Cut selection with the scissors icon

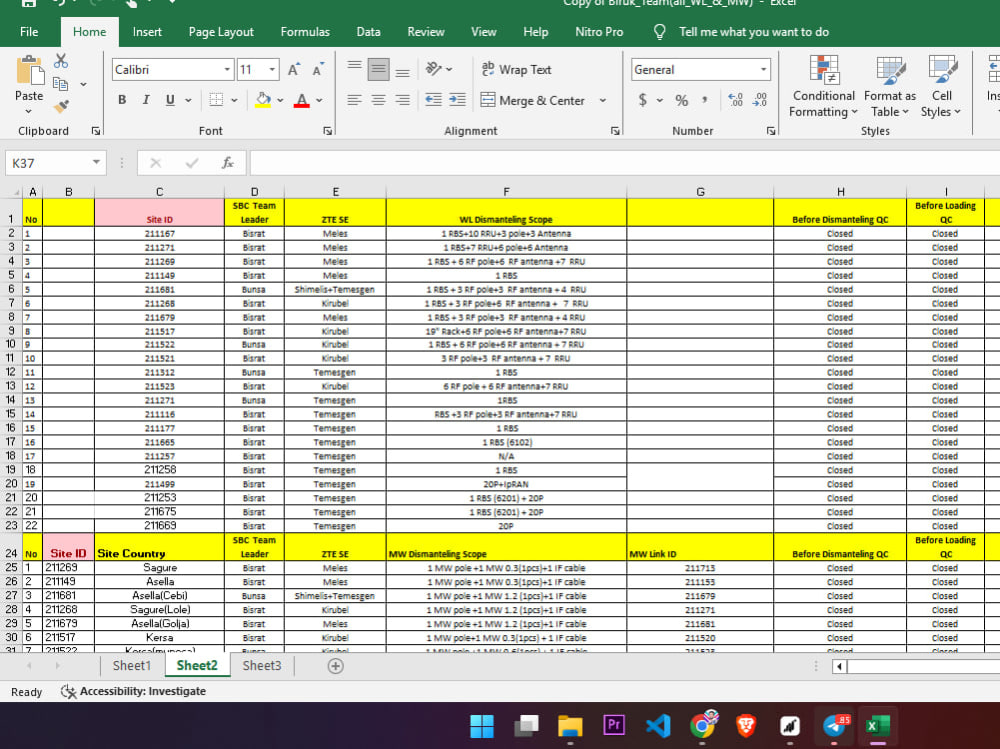tap(61, 61)
